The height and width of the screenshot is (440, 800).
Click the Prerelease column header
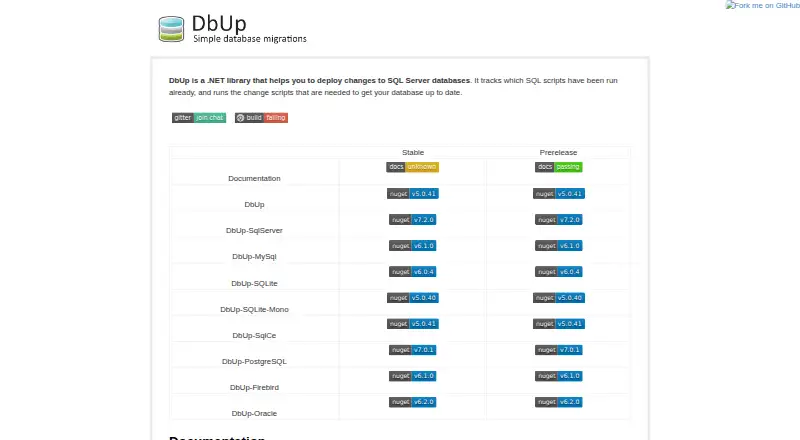coord(558,153)
